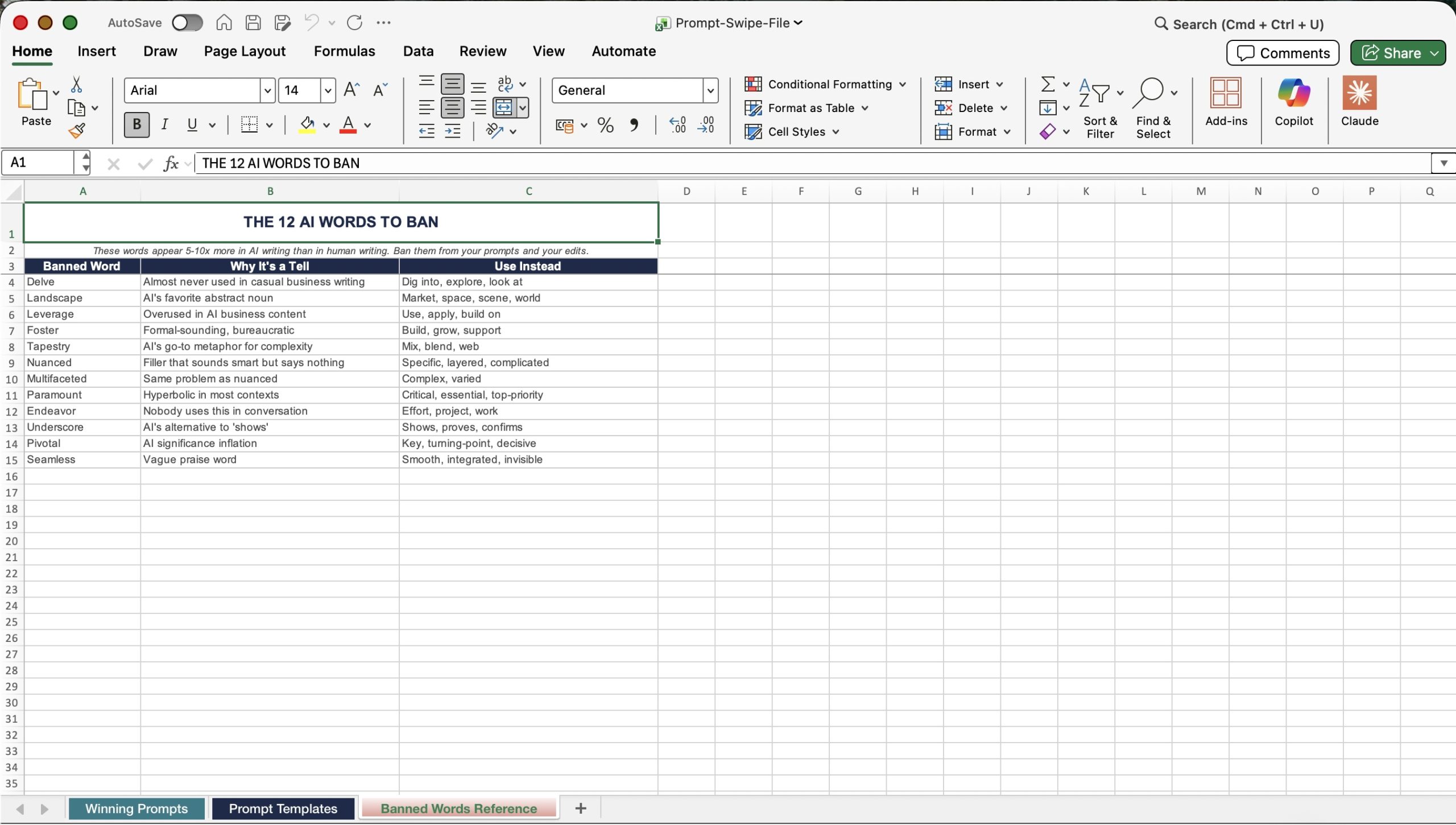The image size is (1456, 825).
Task: Toggle Italic formatting button
Action: coord(164,125)
